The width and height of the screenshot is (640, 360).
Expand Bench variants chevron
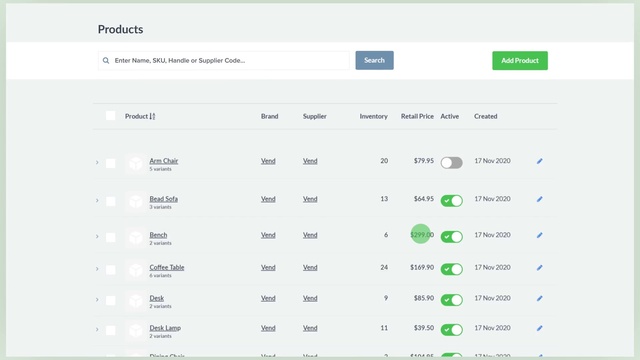coord(97,236)
